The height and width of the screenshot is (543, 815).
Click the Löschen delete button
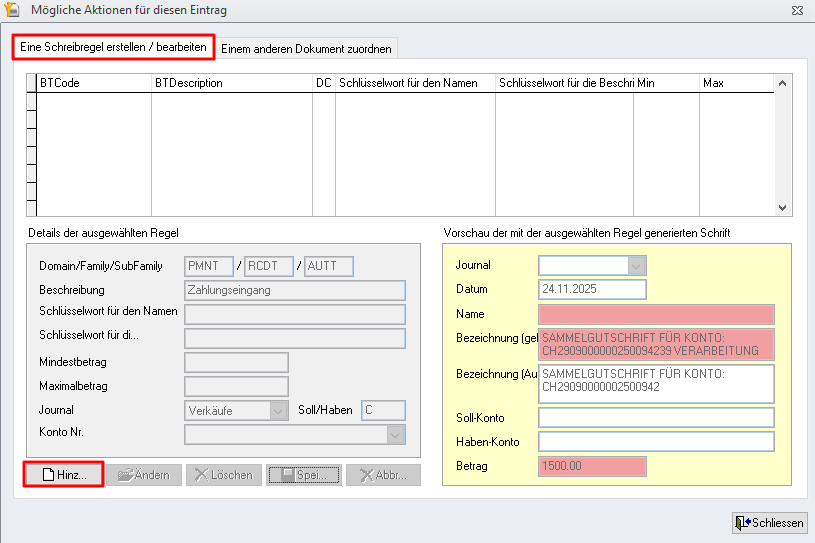click(x=223, y=475)
